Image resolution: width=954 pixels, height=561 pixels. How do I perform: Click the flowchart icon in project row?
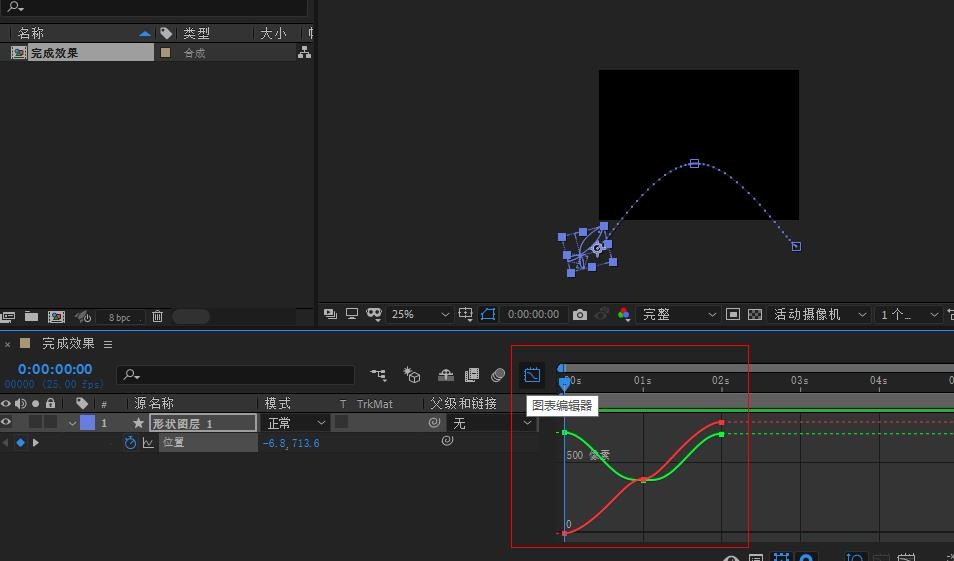[x=304, y=53]
